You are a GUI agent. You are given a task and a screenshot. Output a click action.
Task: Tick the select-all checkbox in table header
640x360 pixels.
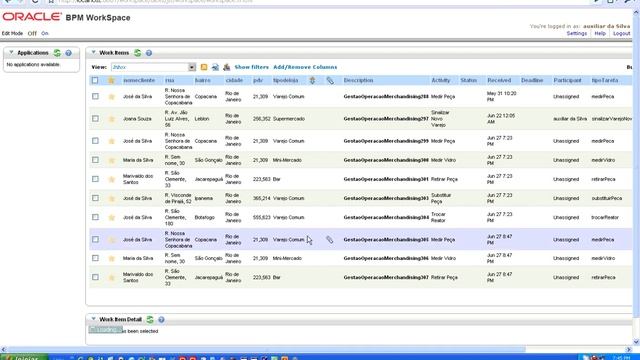pos(95,80)
